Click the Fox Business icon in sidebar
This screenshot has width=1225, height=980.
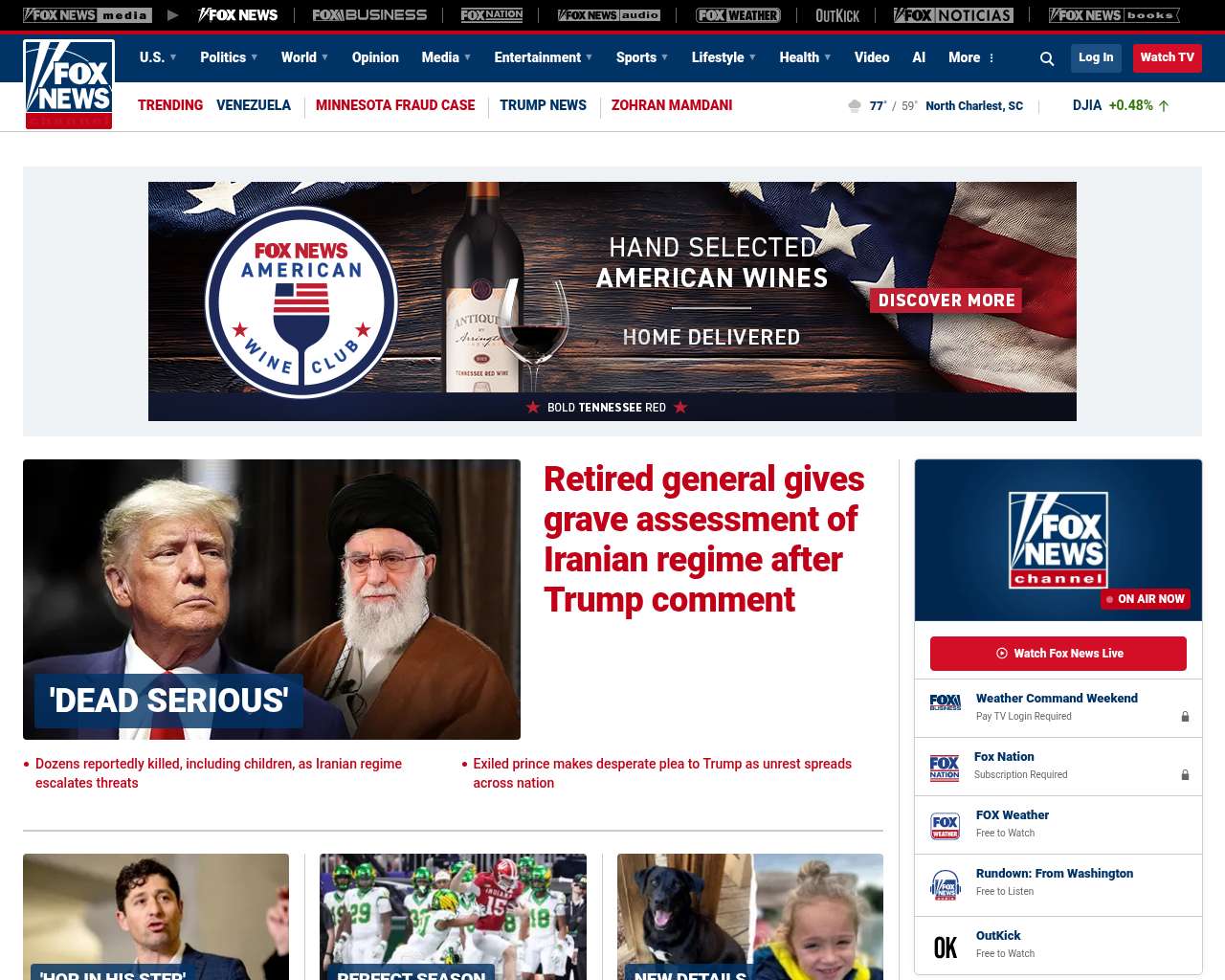pos(945,702)
